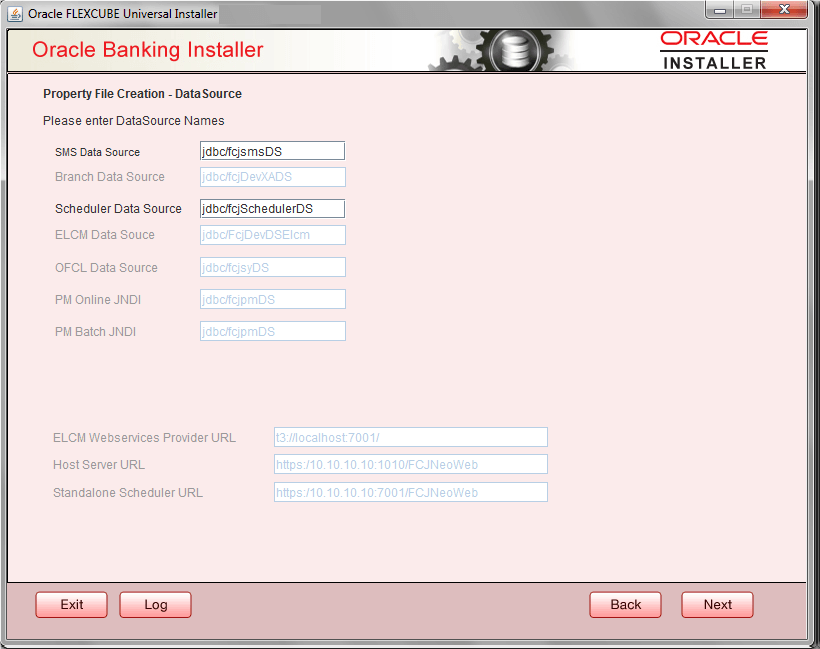Click the ELCM Webservices Provider URL field

411,437
